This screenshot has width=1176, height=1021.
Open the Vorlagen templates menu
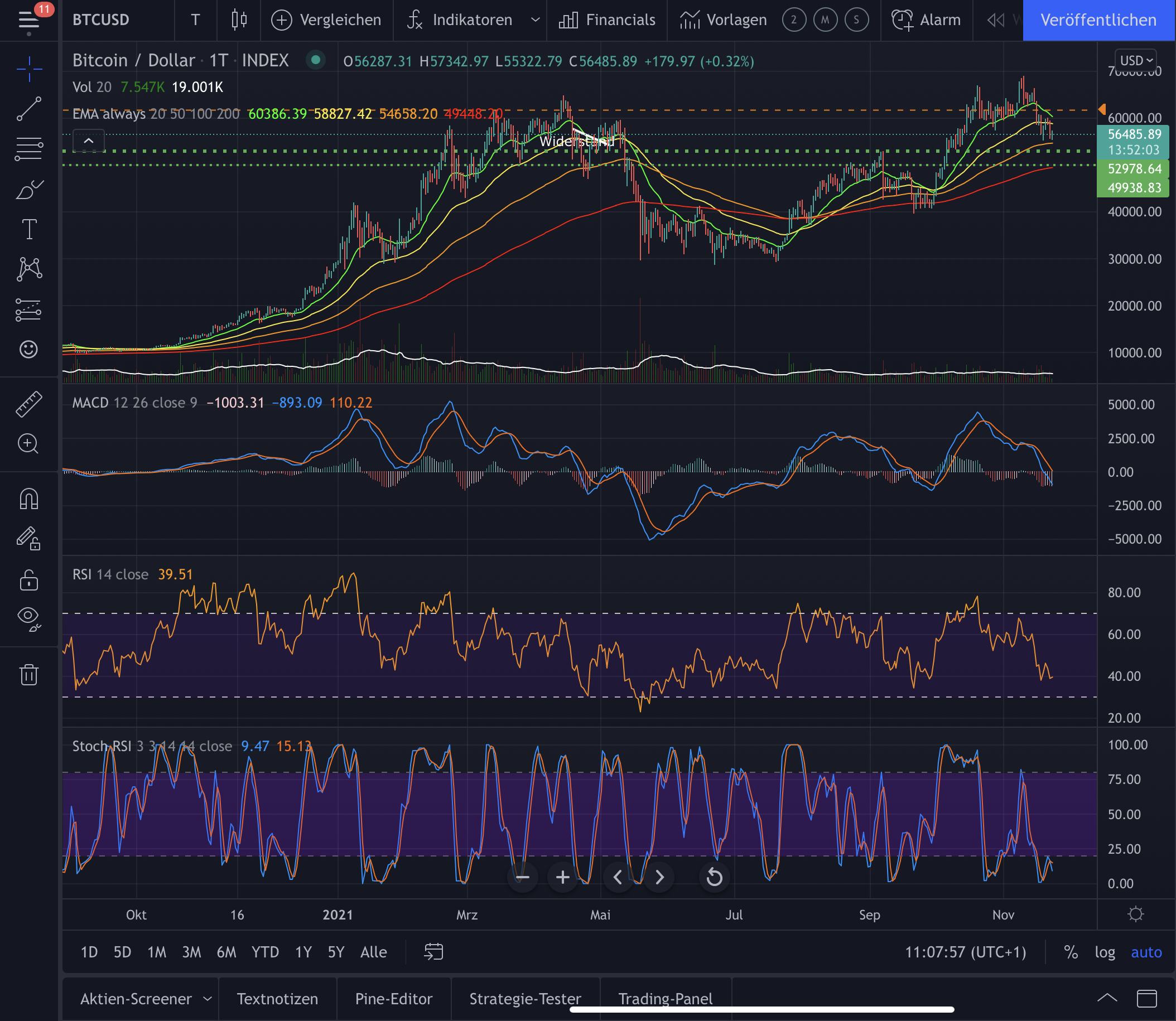tap(723, 21)
